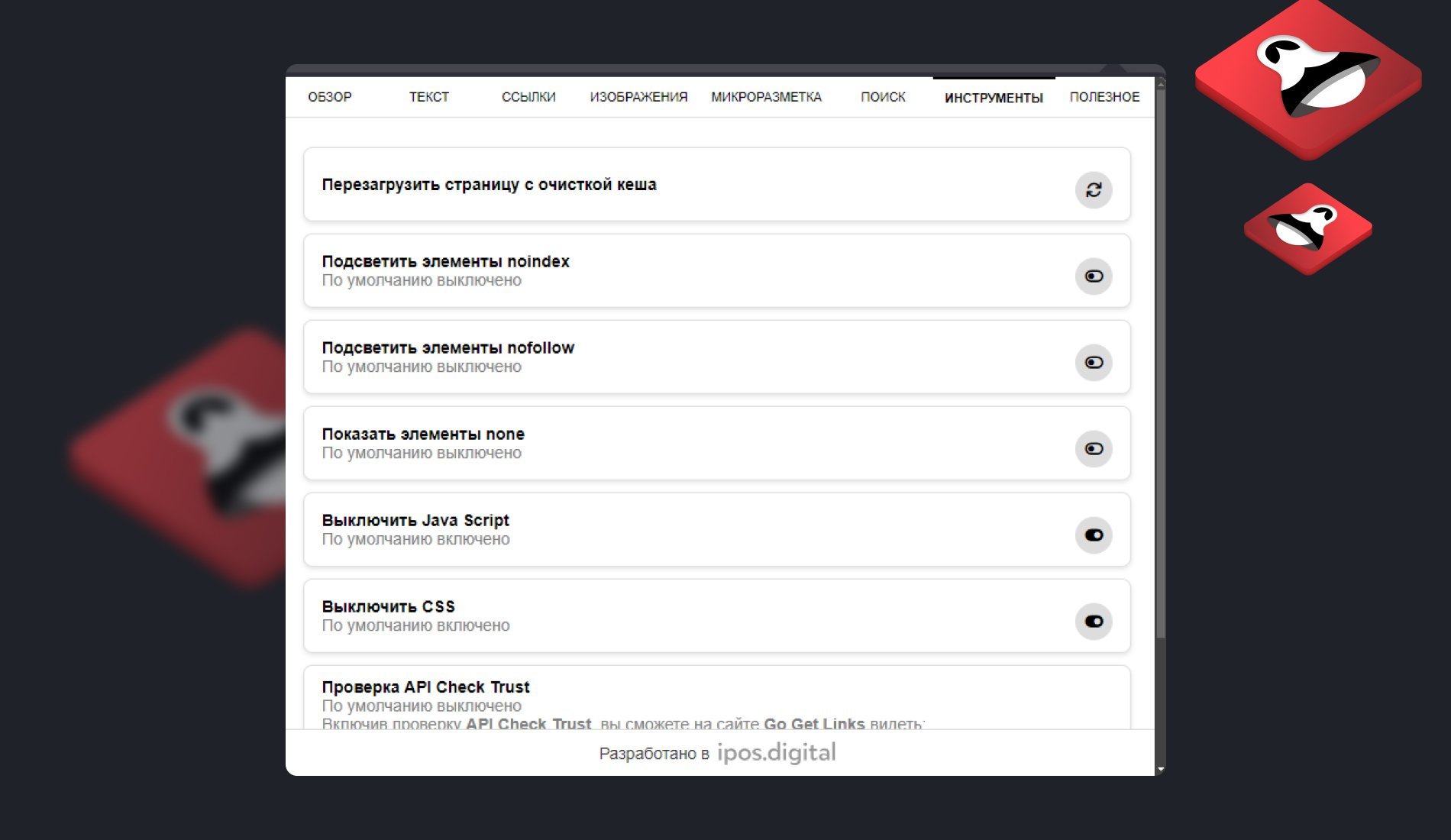Toggle nofollow elements highlighting
Image resolution: width=1451 pixels, height=840 pixels.
coord(1094,362)
